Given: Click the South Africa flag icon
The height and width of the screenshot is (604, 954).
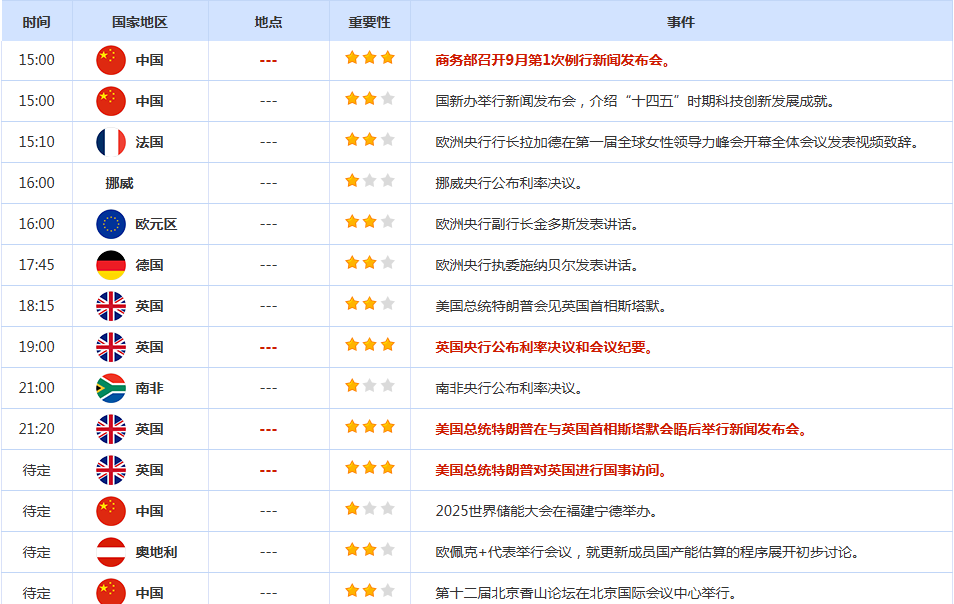Looking at the screenshot, I should 111,388.
